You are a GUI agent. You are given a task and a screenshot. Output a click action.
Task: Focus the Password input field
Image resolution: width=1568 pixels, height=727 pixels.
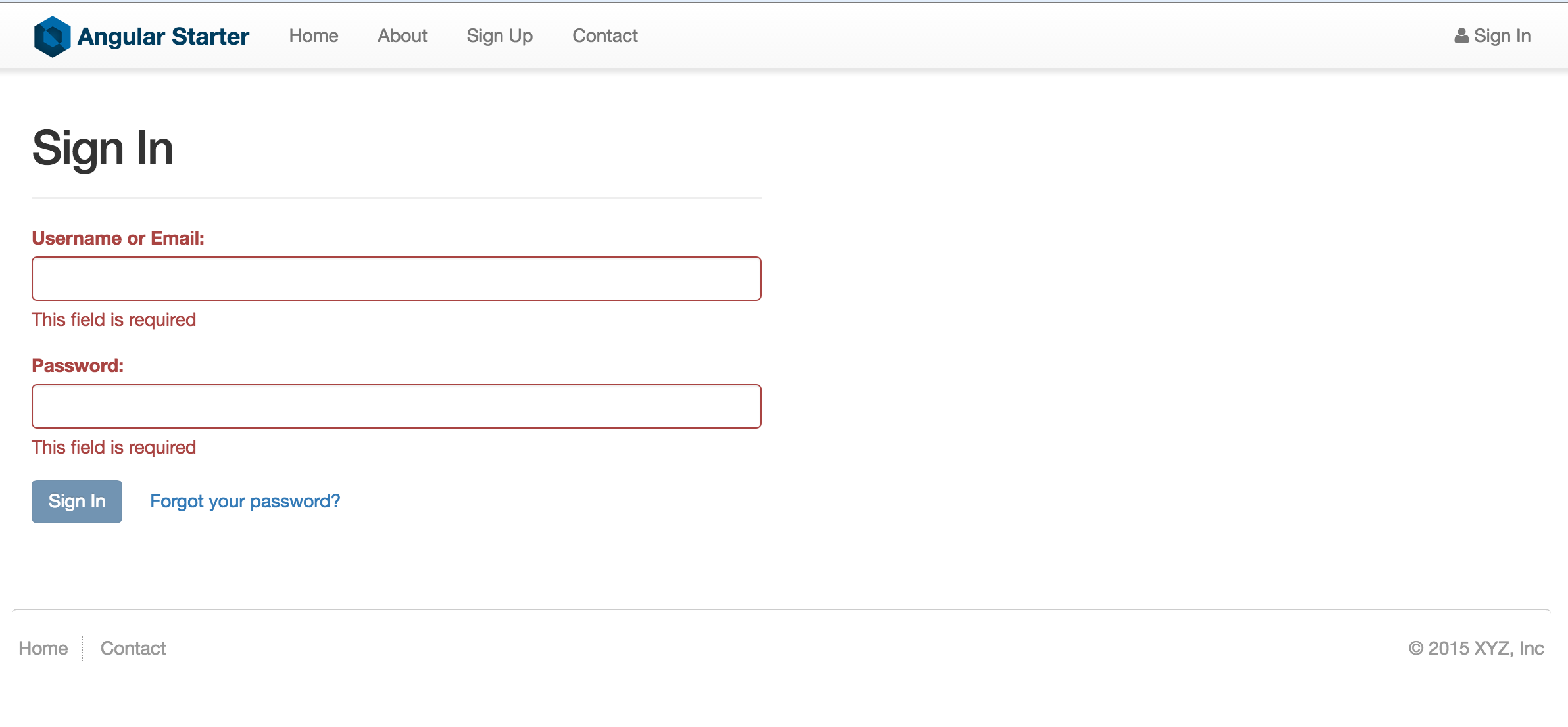[x=396, y=406]
